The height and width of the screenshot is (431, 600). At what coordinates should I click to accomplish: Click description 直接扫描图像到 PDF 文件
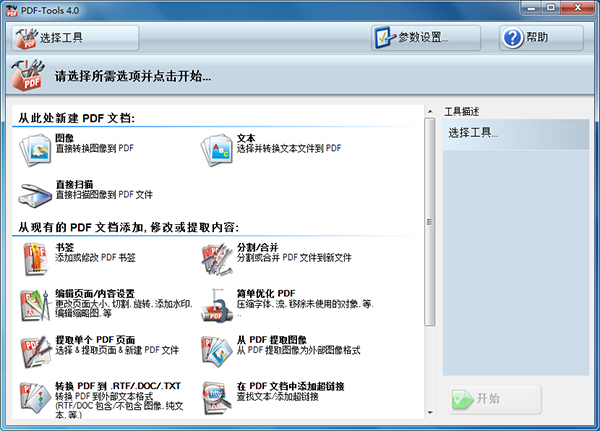pos(104,194)
